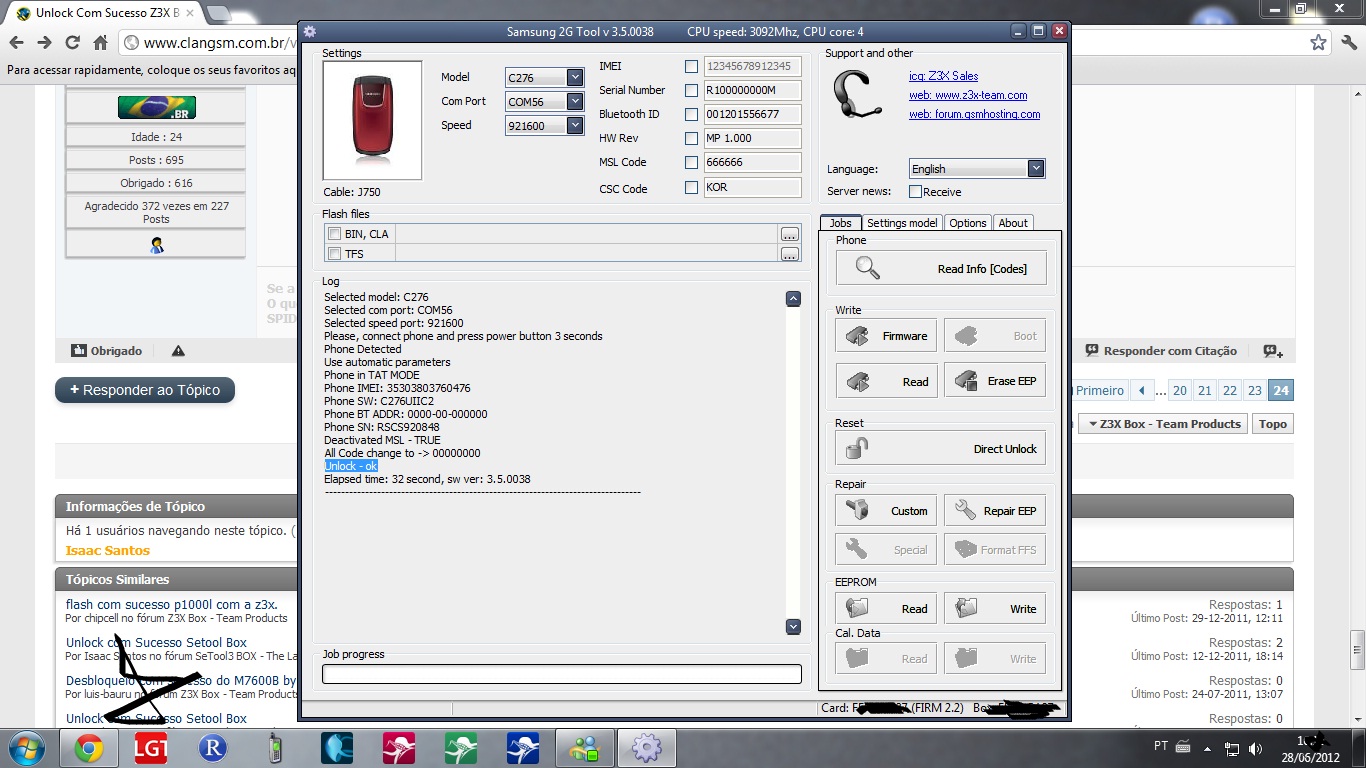
Task: Open the forum.gsmhosting.com link
Action: (x=974, y=114)
